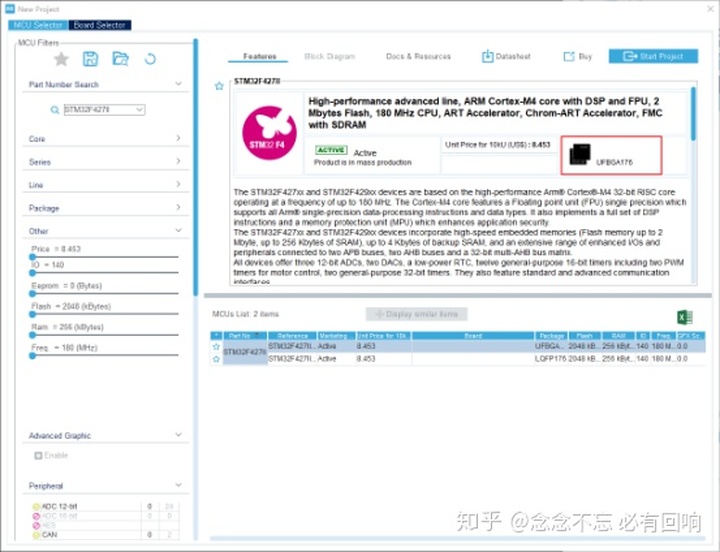The image size is (720, 552).
Task: Open the Block Diagram tab
Action: [x=330, y=56]
